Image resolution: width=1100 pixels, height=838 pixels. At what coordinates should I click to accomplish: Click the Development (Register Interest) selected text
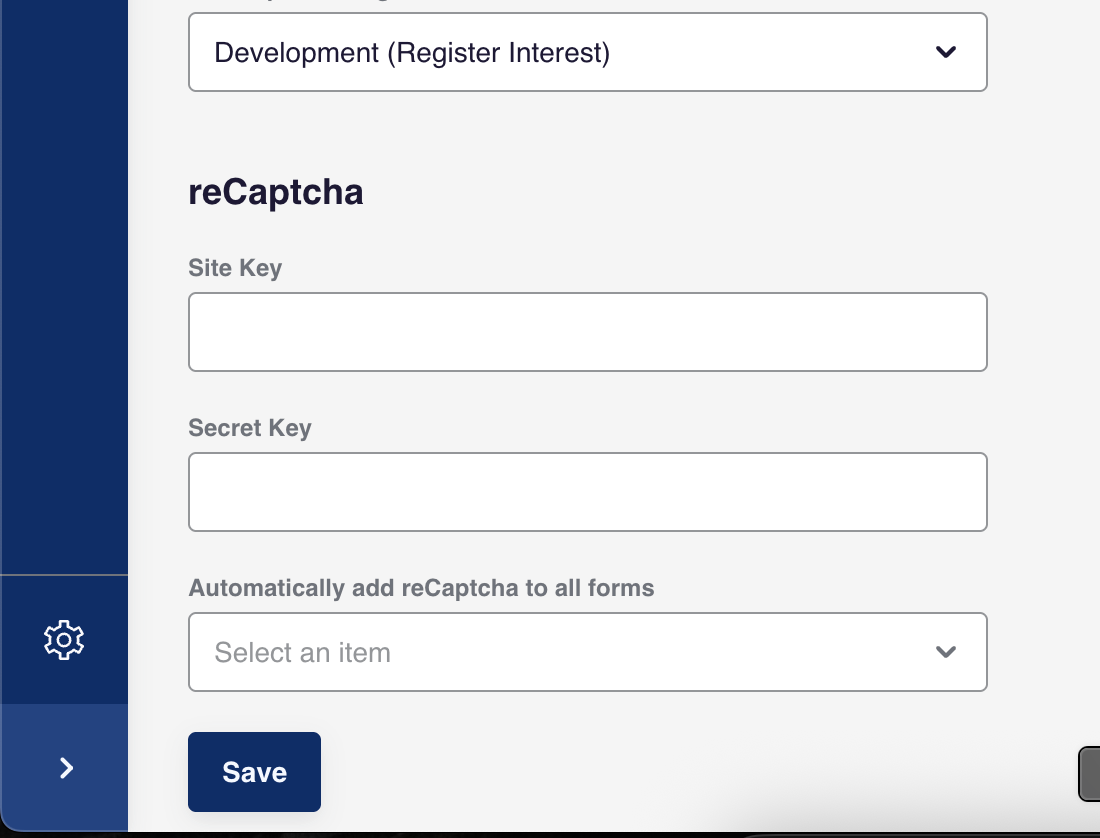coord(412,52)
